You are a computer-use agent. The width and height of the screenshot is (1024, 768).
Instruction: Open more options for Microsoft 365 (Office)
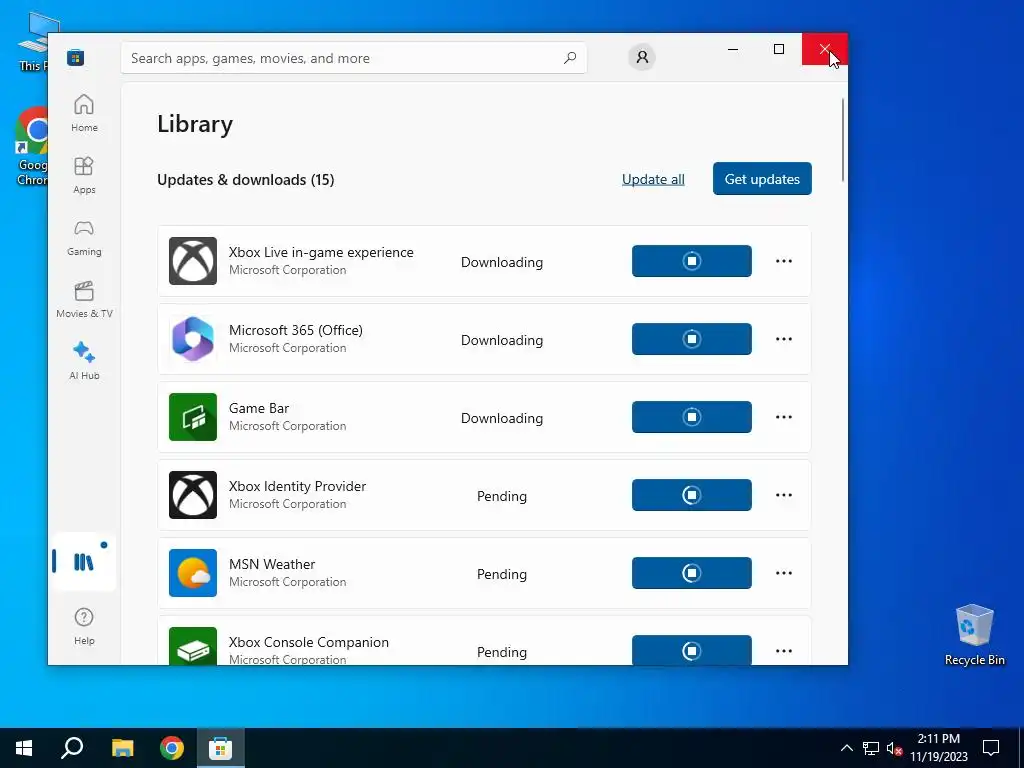[784, 339]
